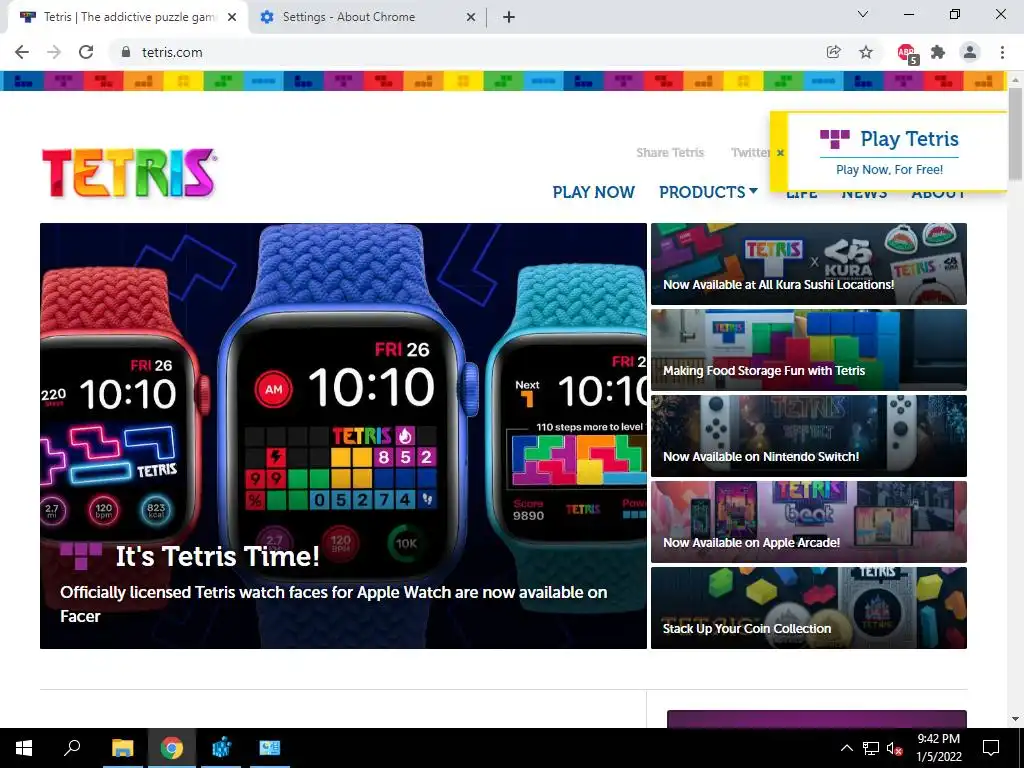
Task: Click Play Now, For Free! link
Action: coord(889,170)
